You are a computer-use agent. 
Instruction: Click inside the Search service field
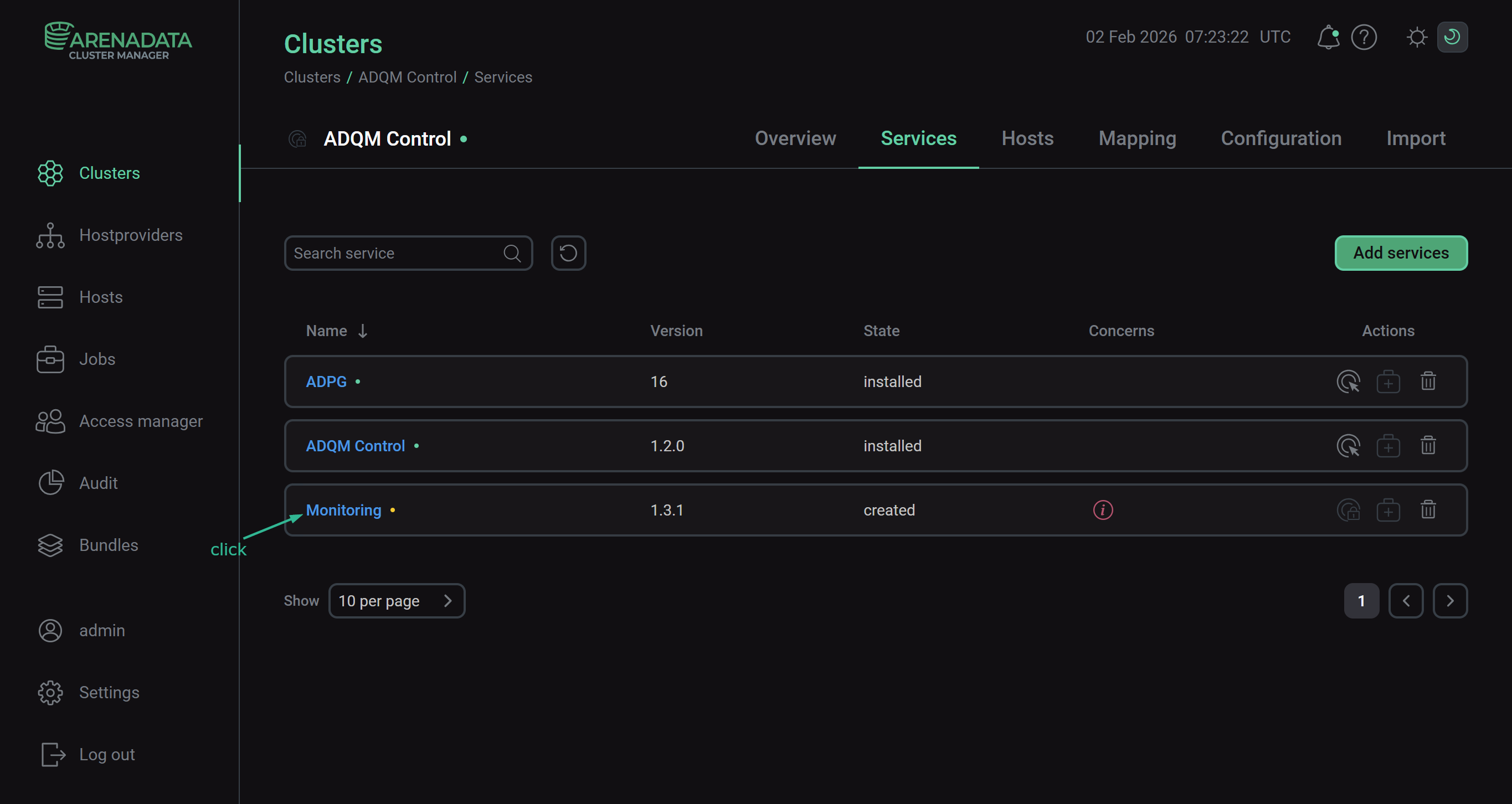tap(393, 253)
